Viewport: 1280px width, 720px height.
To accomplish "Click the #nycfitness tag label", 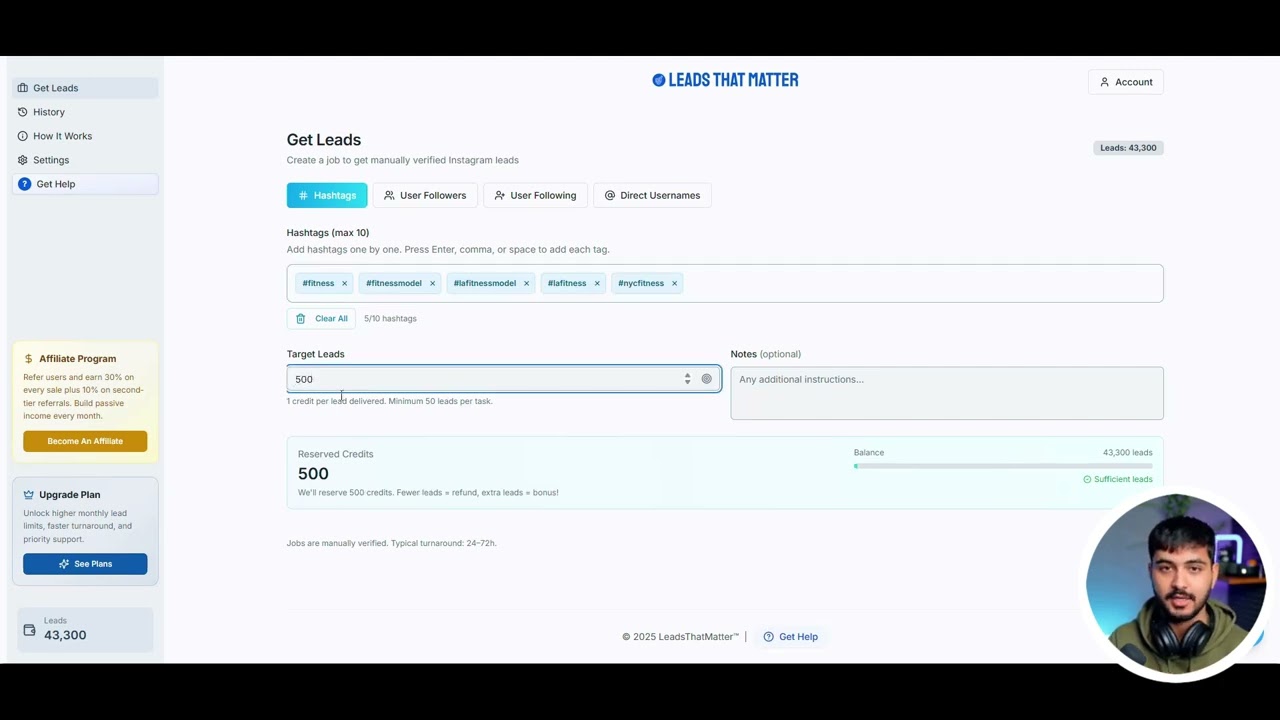I will (641, 283).
